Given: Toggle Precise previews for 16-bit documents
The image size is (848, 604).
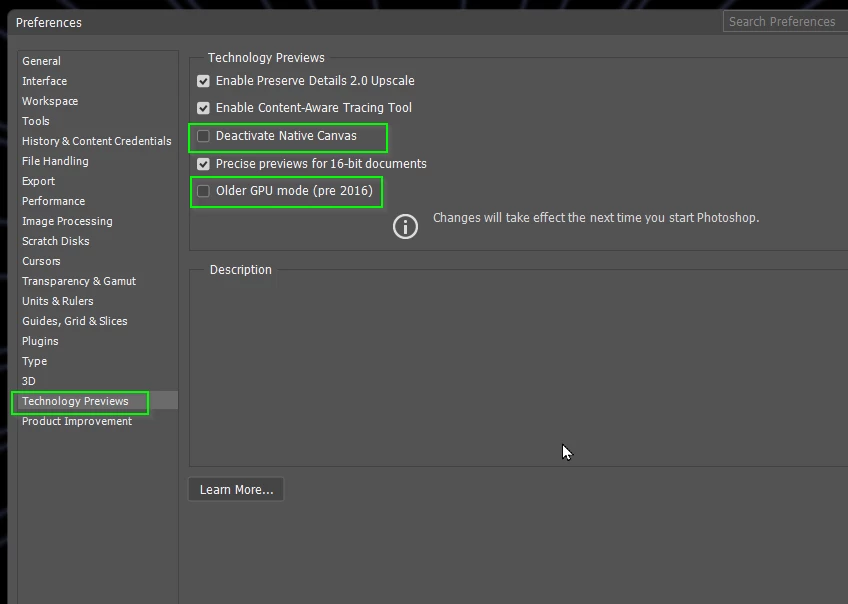Looking at the screenshot, I should click(x=203, y=164).
